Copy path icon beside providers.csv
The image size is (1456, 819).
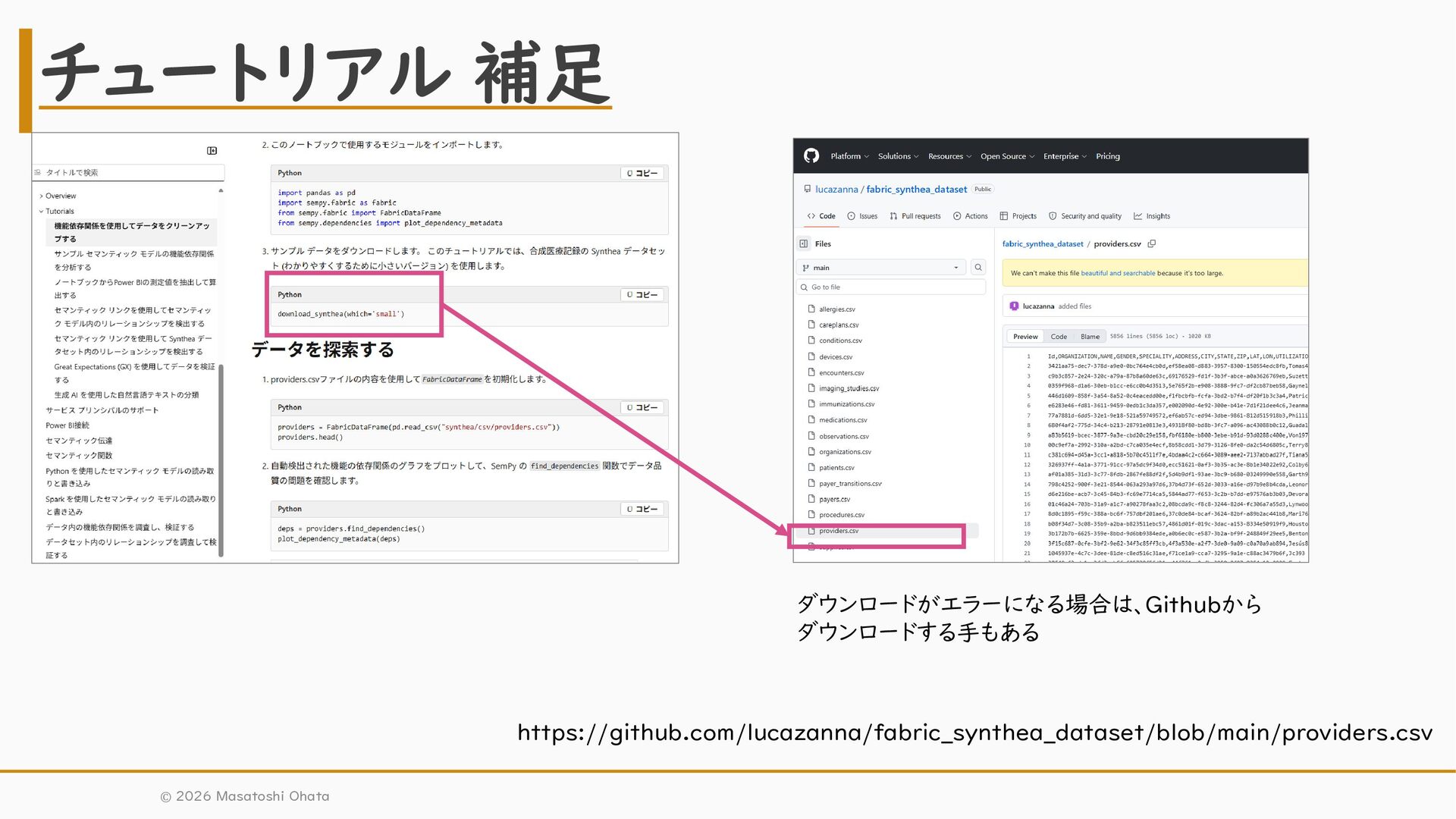pos(1152,243)
